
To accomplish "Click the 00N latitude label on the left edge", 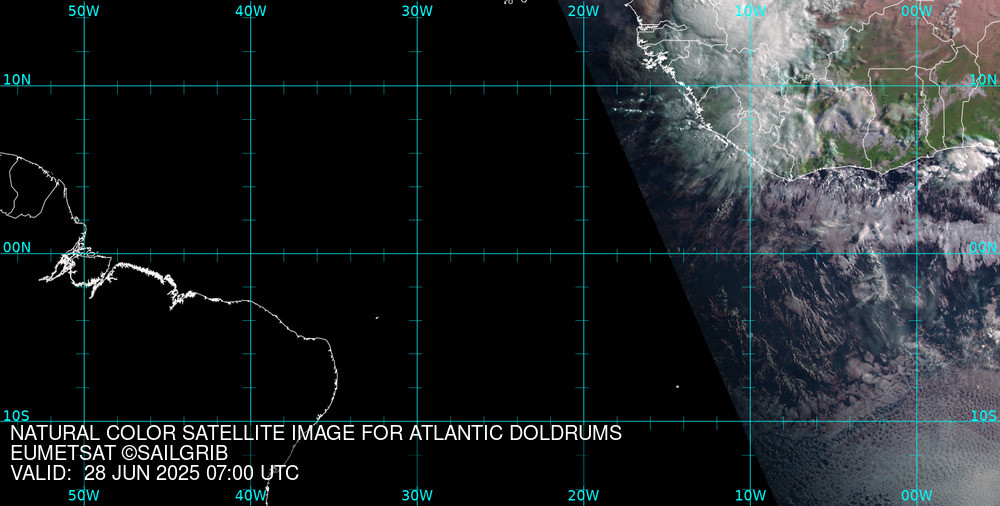I will pos(17,248).
